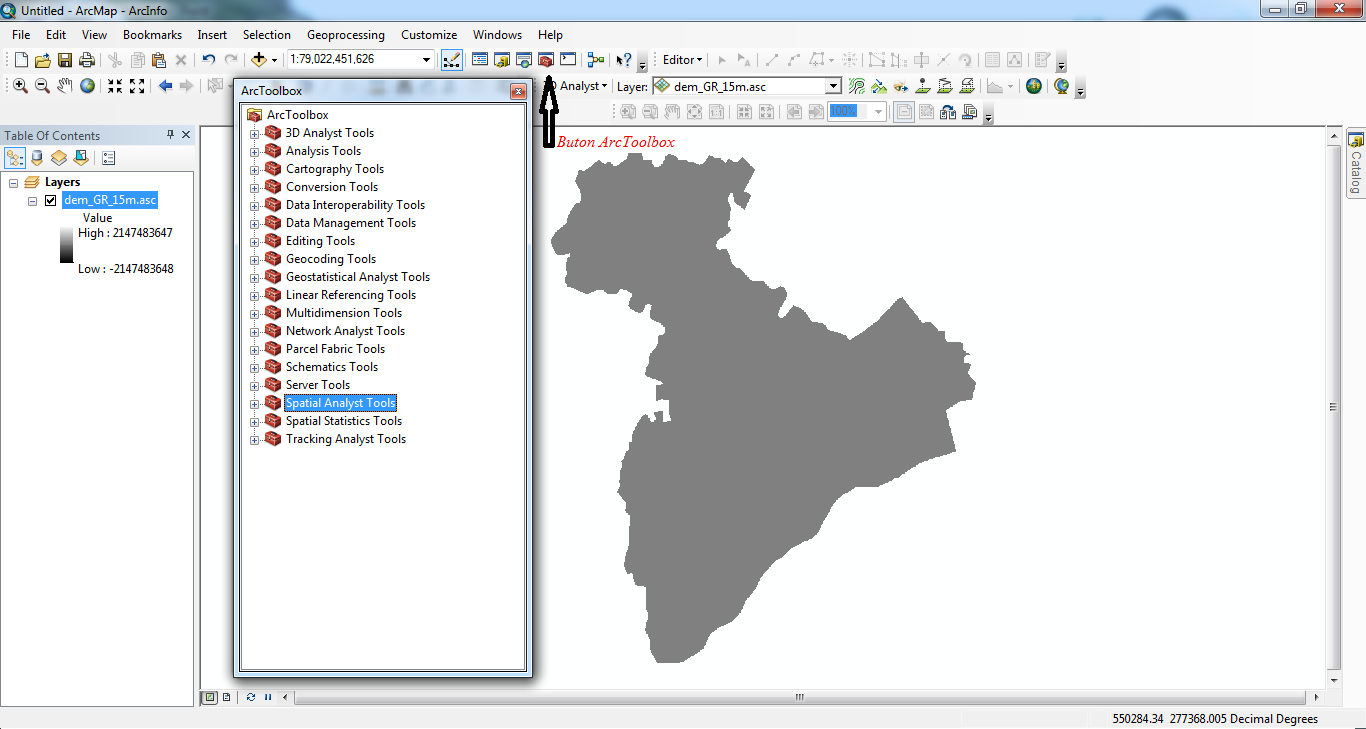Click the grayscale color ramp in legend
Screen dimensions: 1366x729
(66, 245)
